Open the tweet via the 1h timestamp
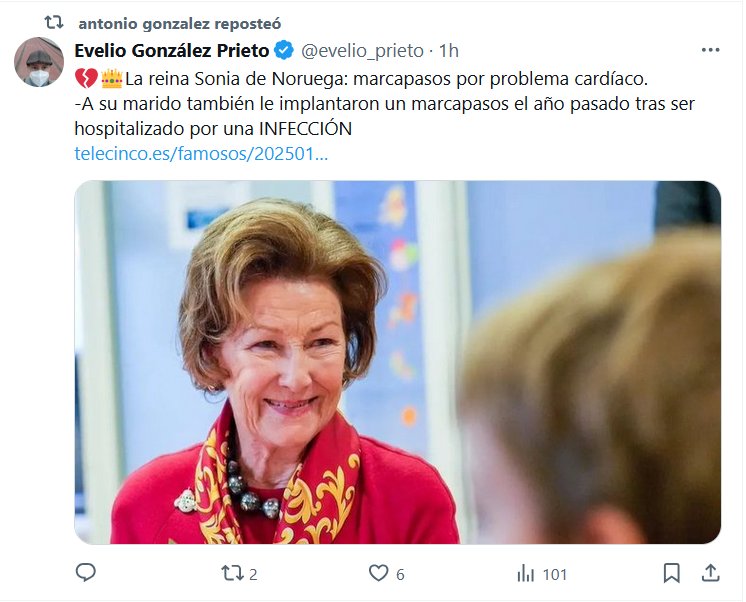 (x=448, y=51)
